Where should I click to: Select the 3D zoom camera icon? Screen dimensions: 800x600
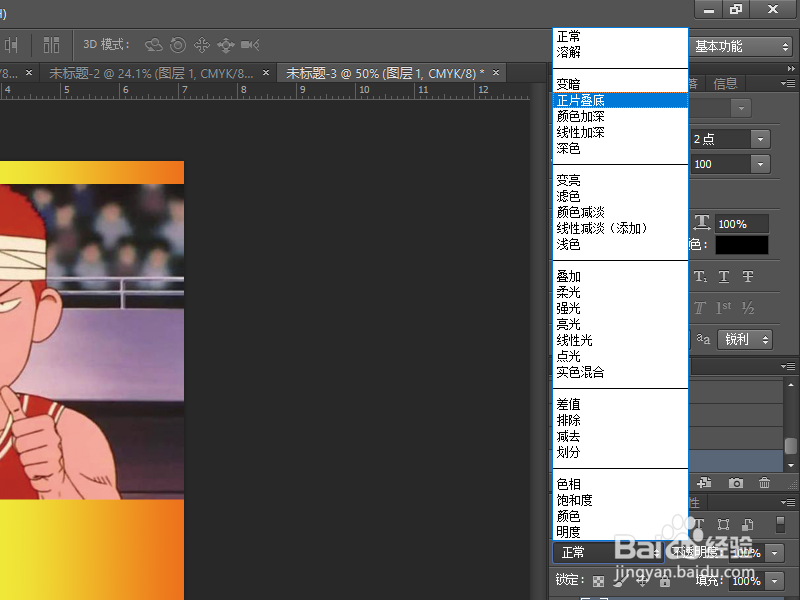[250, 45]
